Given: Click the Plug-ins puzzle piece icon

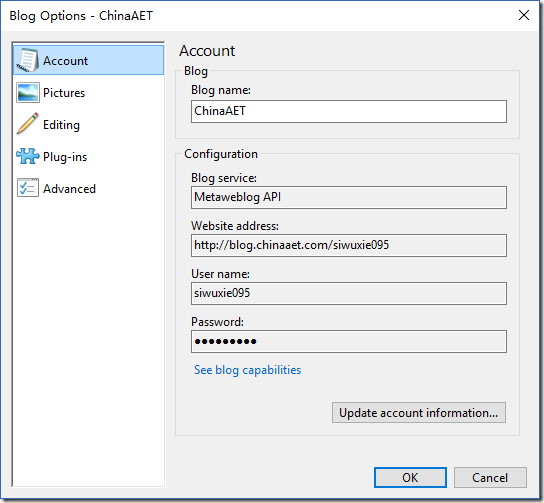Looking at the screenshot, I should [28, 156].
